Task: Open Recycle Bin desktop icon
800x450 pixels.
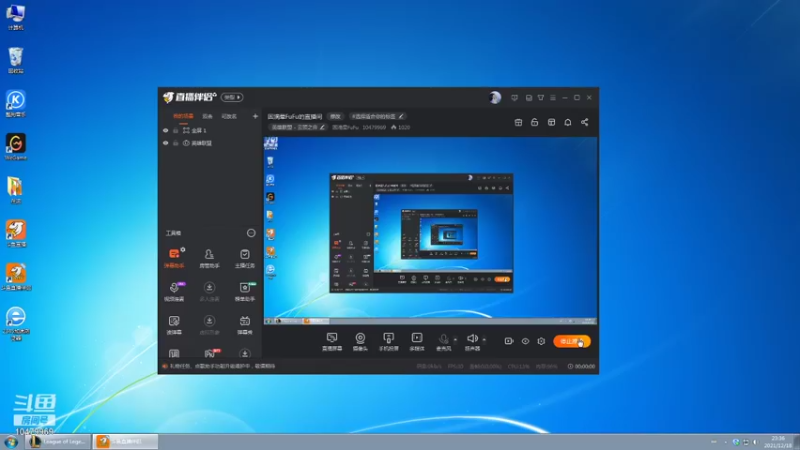Action: tap(16, 60)
